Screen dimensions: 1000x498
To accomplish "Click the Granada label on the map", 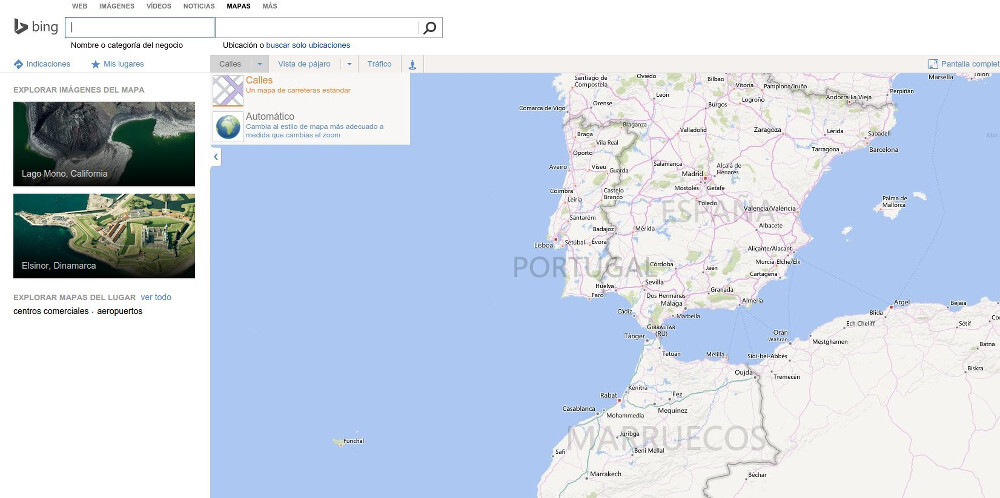I will pos(721,289).
